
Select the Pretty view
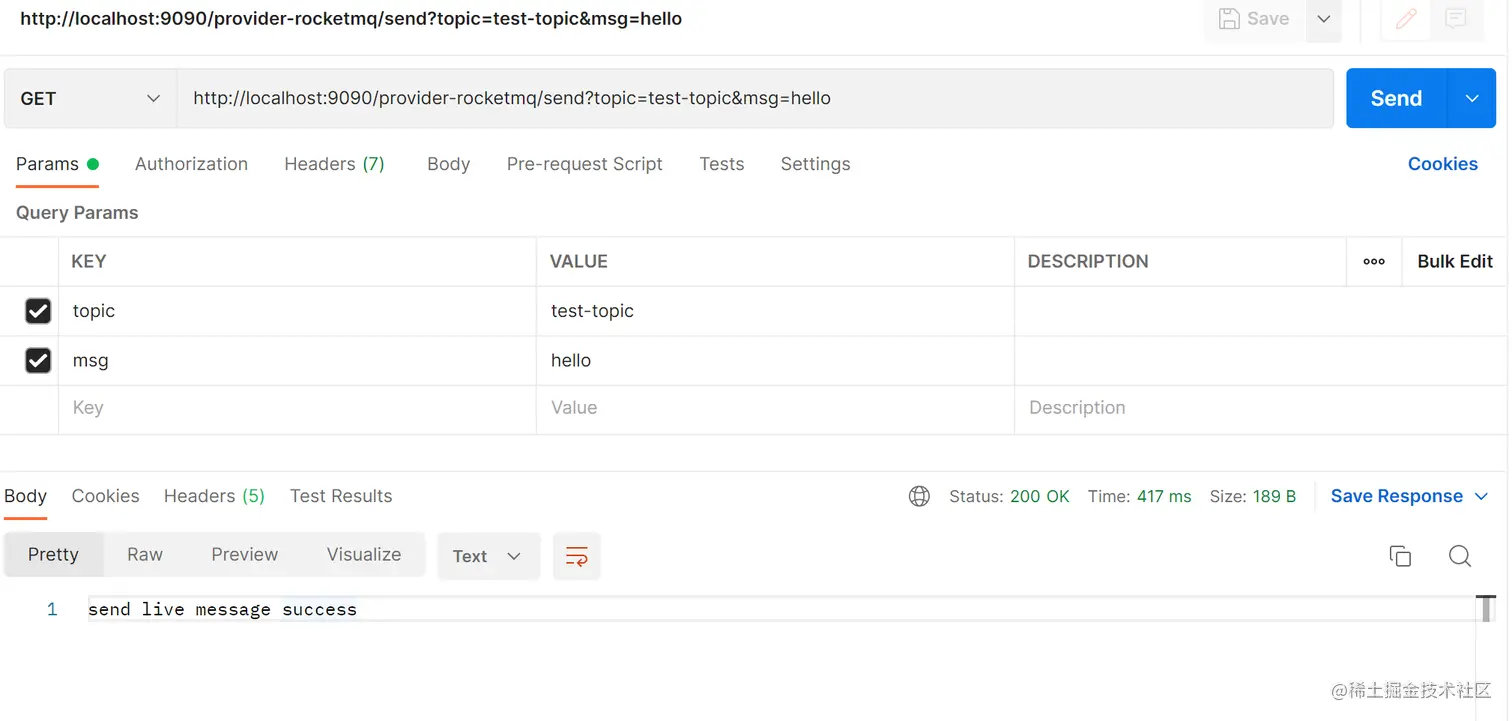53,555
